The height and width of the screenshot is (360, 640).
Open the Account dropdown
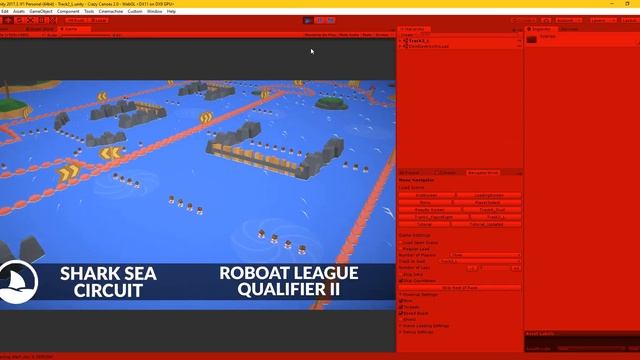(x=569, y=20)
